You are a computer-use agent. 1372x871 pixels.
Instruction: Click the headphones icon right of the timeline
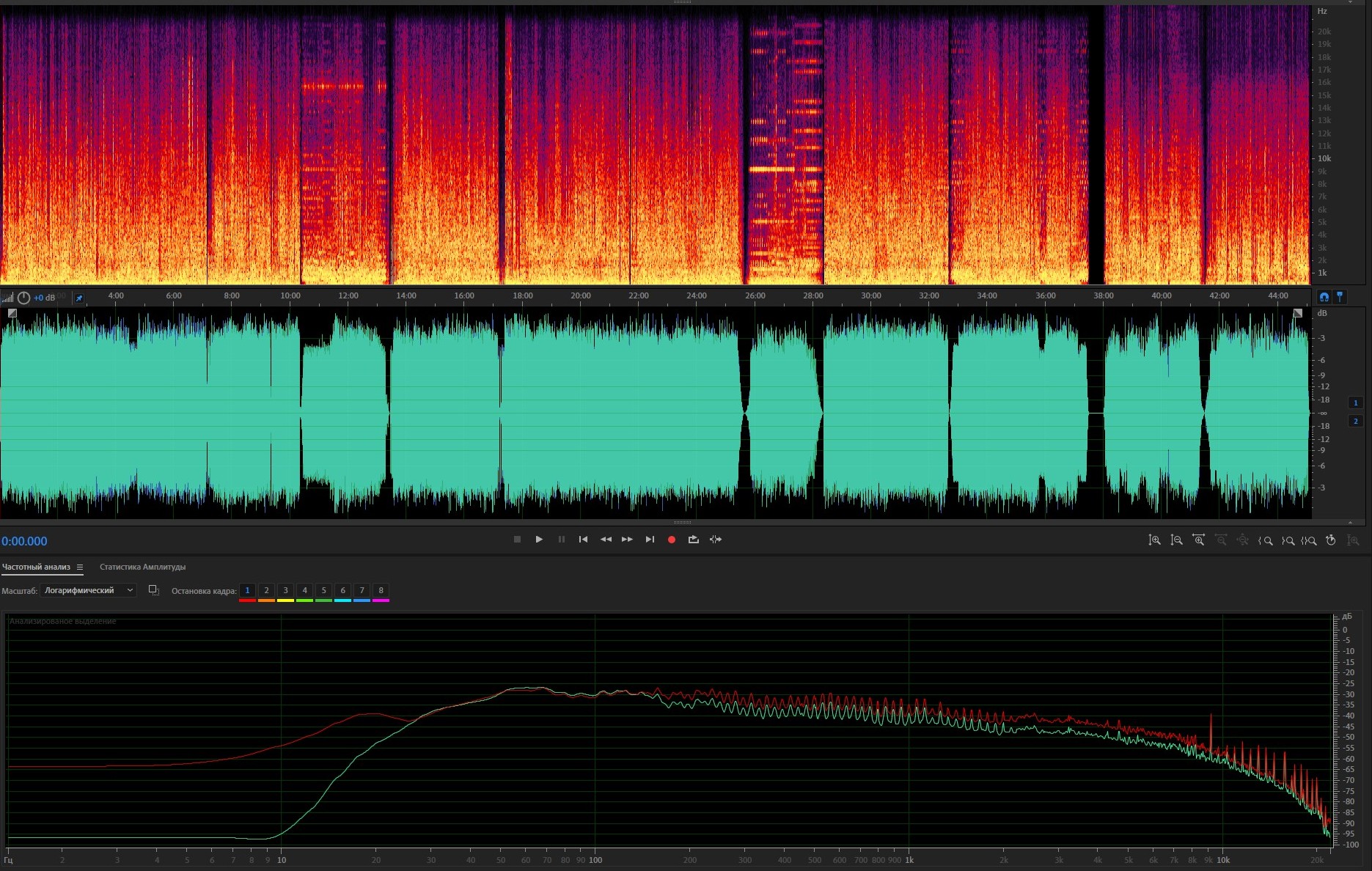point(1324,297)
